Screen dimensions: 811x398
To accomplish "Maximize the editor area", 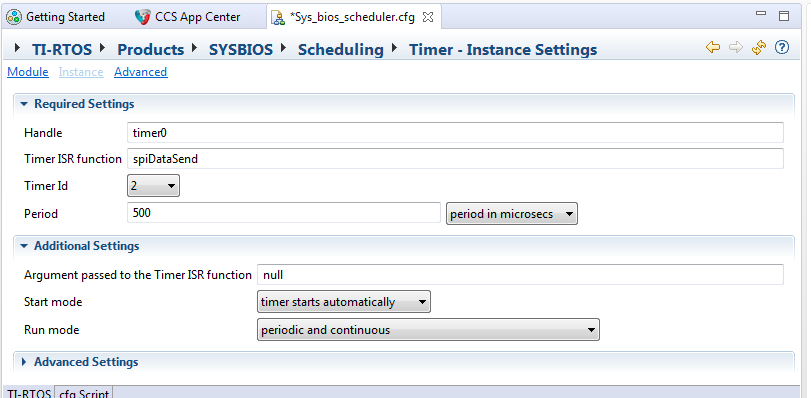I will [x=784, y=16].
